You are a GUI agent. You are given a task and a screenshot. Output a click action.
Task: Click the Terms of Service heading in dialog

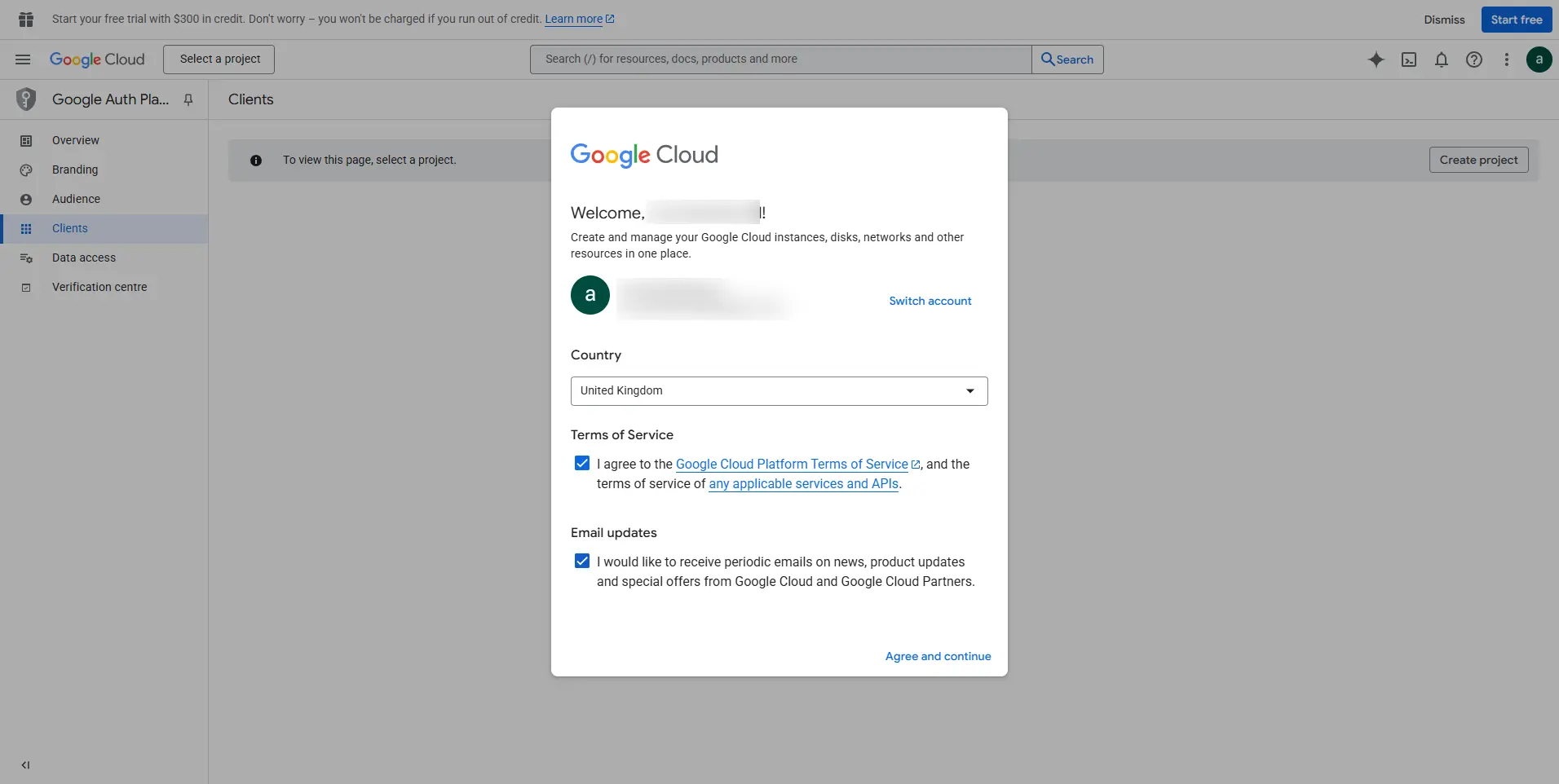click(x=622, y=435)
